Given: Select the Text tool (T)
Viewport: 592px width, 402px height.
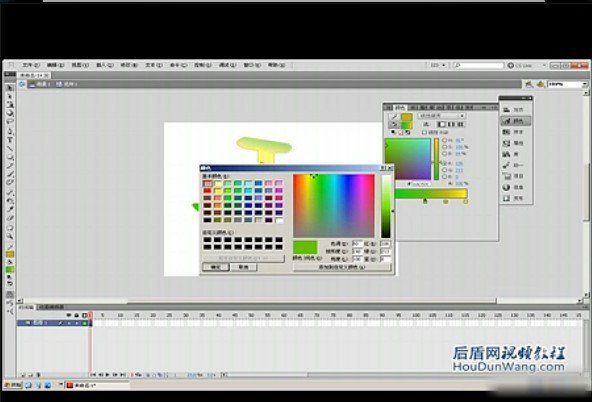Looking at the screenshot, I should 10,140.
